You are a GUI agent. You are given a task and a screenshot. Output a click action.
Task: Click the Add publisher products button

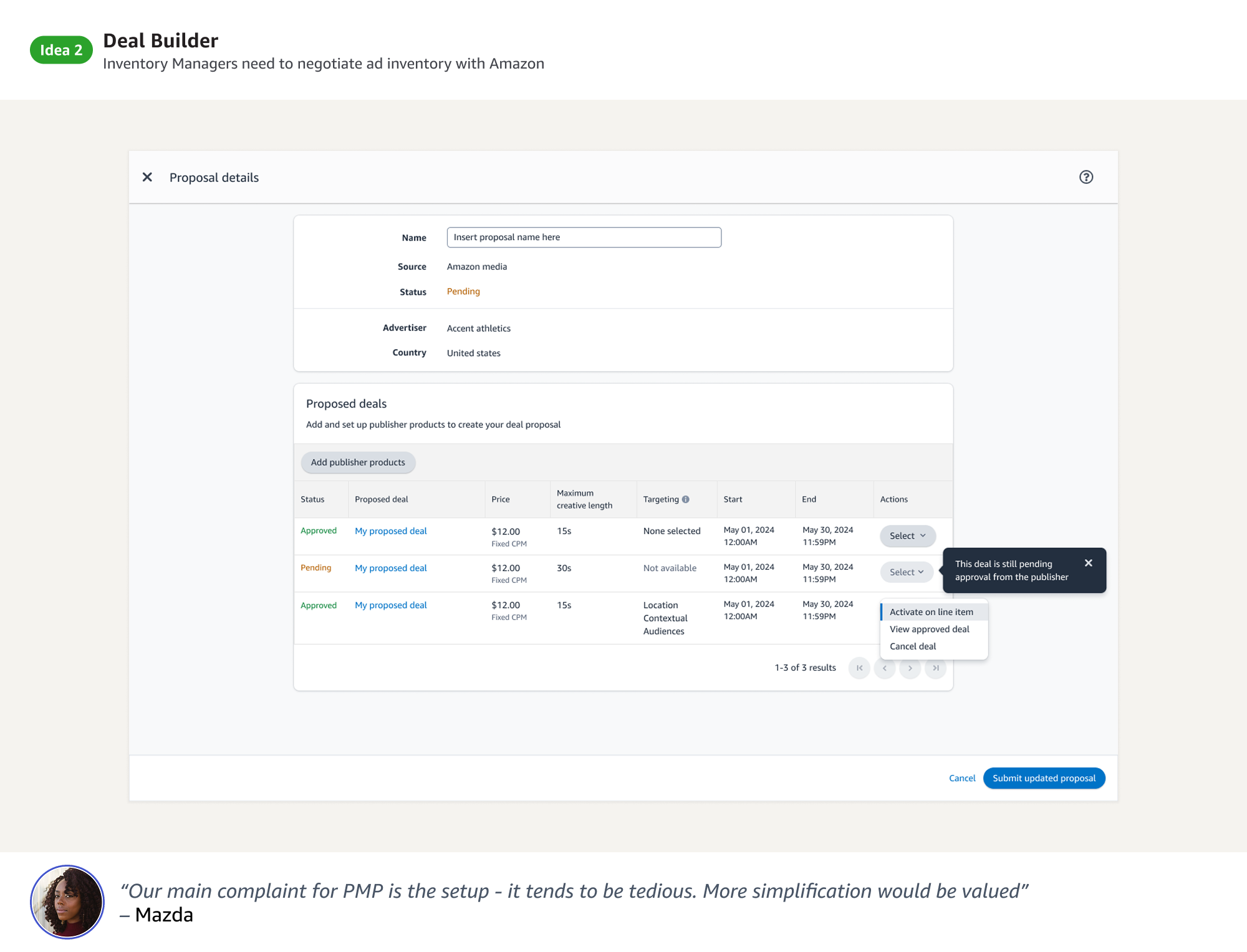357,462
